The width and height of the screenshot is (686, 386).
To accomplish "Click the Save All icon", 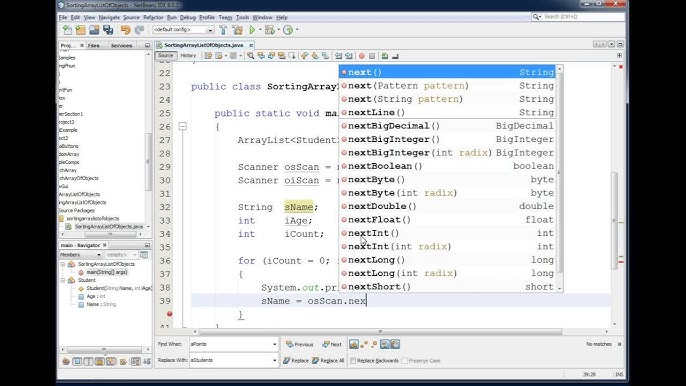I will [x=108, y=30].
